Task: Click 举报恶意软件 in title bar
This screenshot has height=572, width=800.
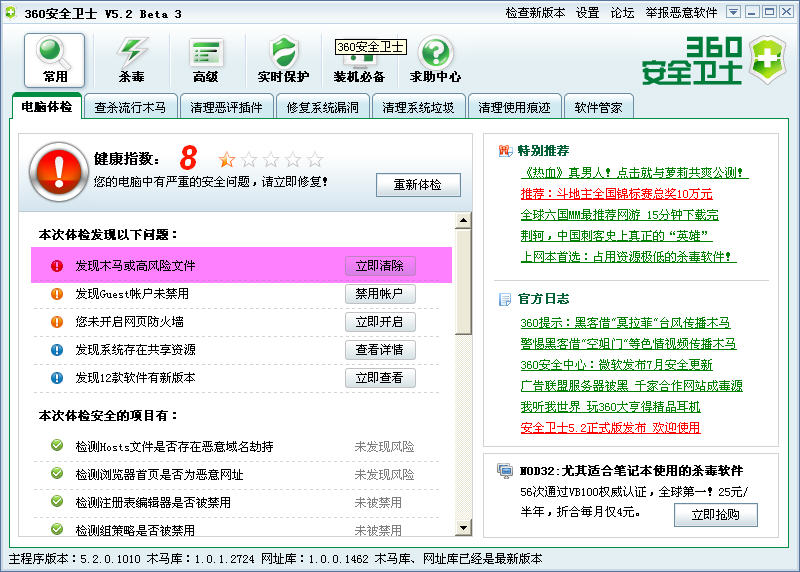Action: pos(681,13)
